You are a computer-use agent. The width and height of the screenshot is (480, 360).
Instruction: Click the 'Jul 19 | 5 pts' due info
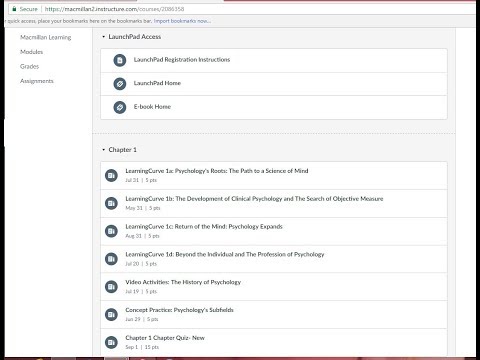pos(141,292)
